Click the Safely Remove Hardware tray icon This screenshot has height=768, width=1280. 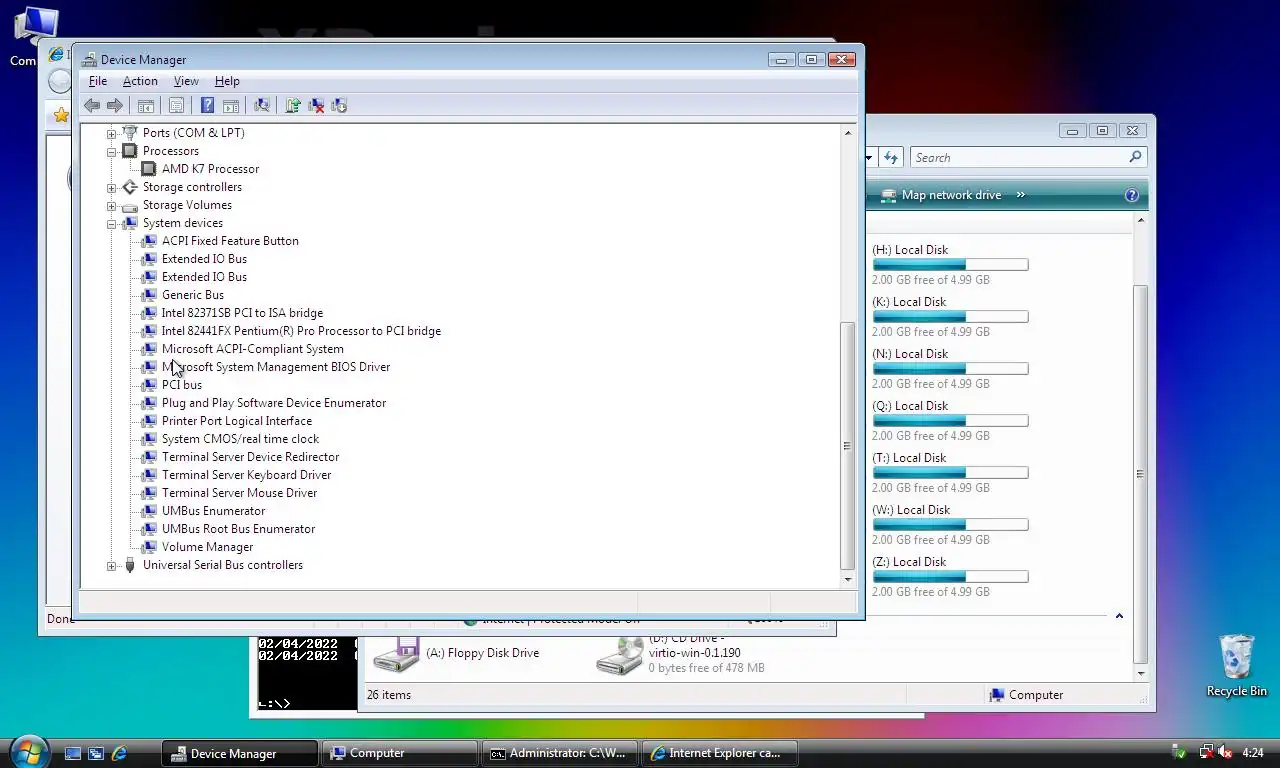(1180, 753)
